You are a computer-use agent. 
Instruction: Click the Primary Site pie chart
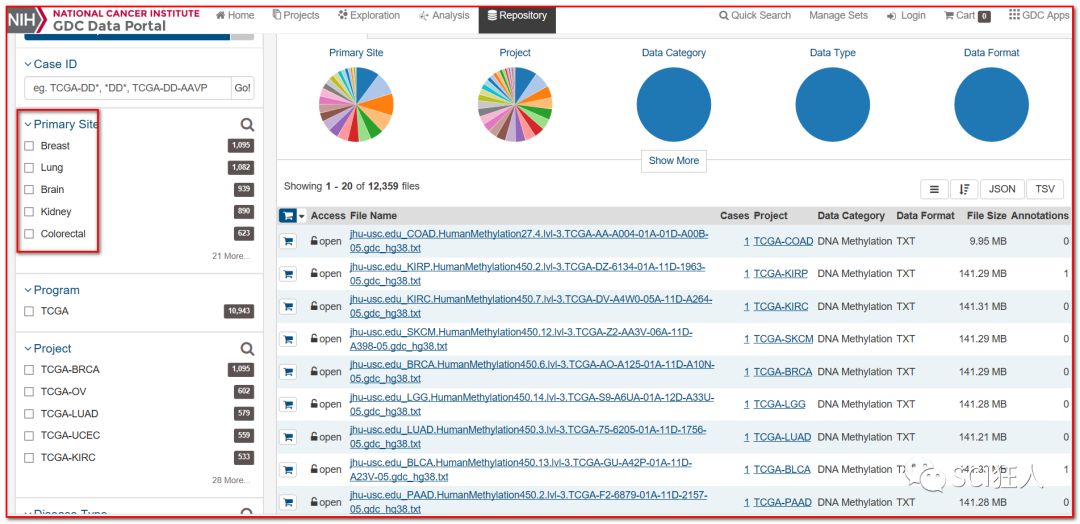(x=356, y=105)
